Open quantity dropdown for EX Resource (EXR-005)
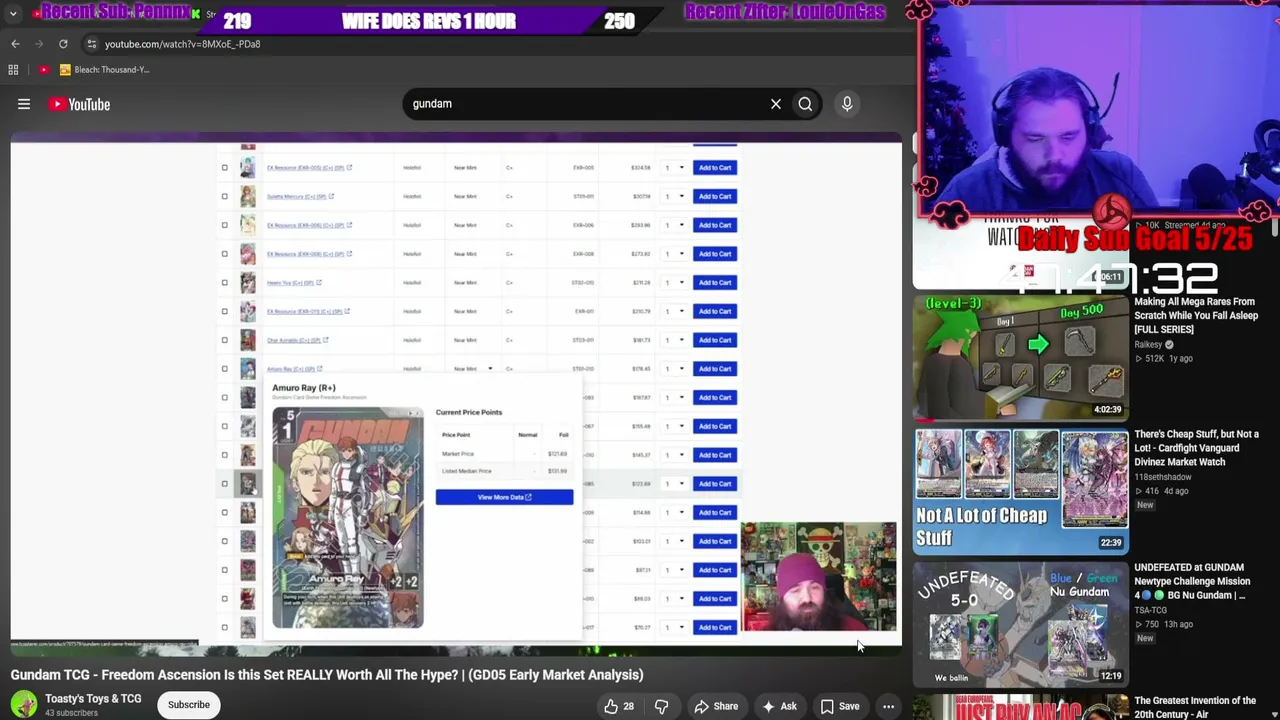The image size is (1280, 720). tap(675, 168)
